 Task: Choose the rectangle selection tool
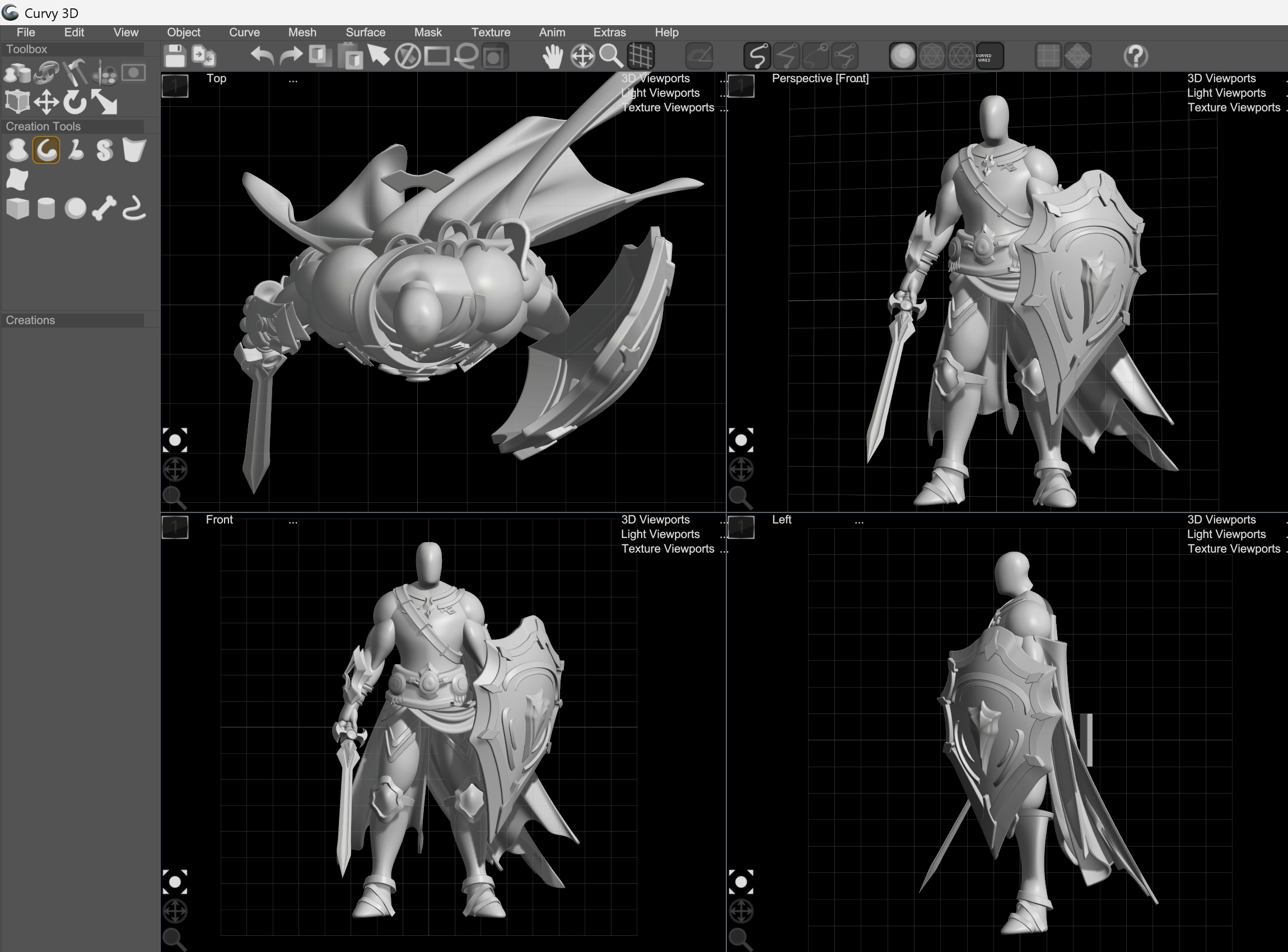coord(437,57)
